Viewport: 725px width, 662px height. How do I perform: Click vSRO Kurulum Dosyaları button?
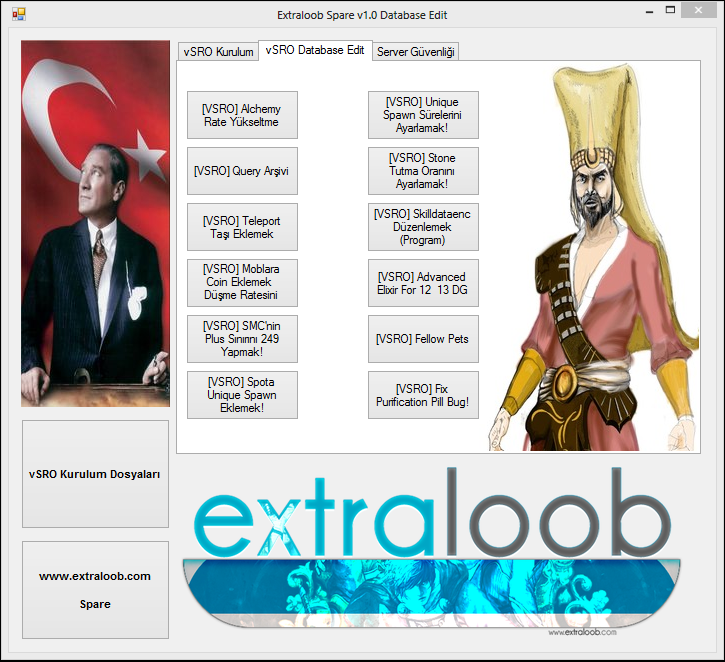point(95,474)
